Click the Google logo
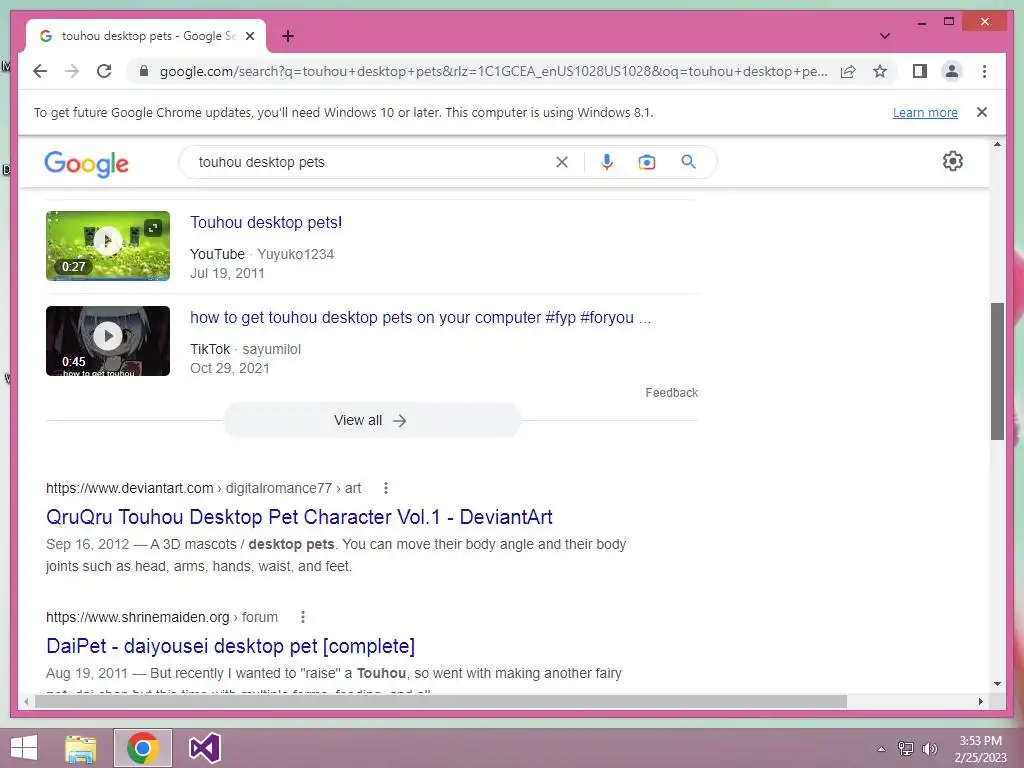 (x=86, y=163)
